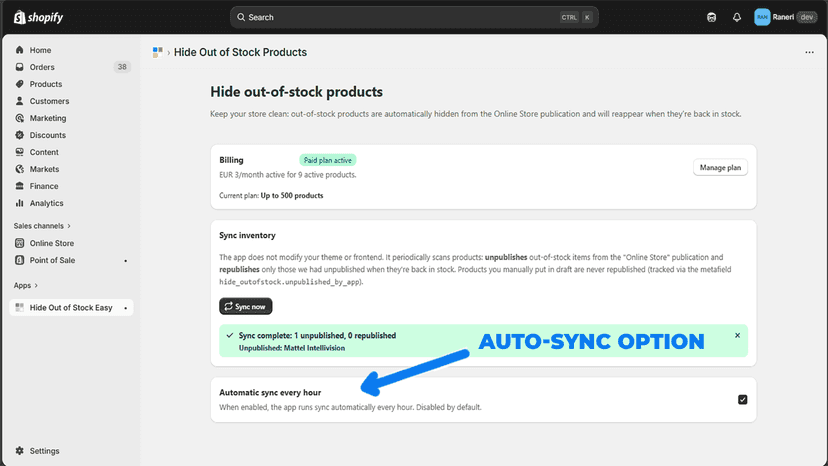The image size is (828, 466).
Task: Expand the Apps section
Action: [x=25, y=285]
